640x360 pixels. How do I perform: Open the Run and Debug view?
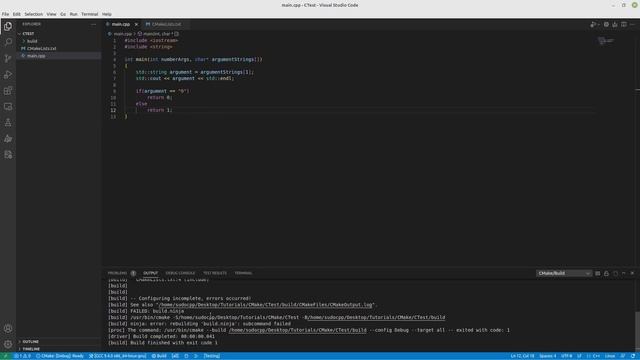point(8,75)
